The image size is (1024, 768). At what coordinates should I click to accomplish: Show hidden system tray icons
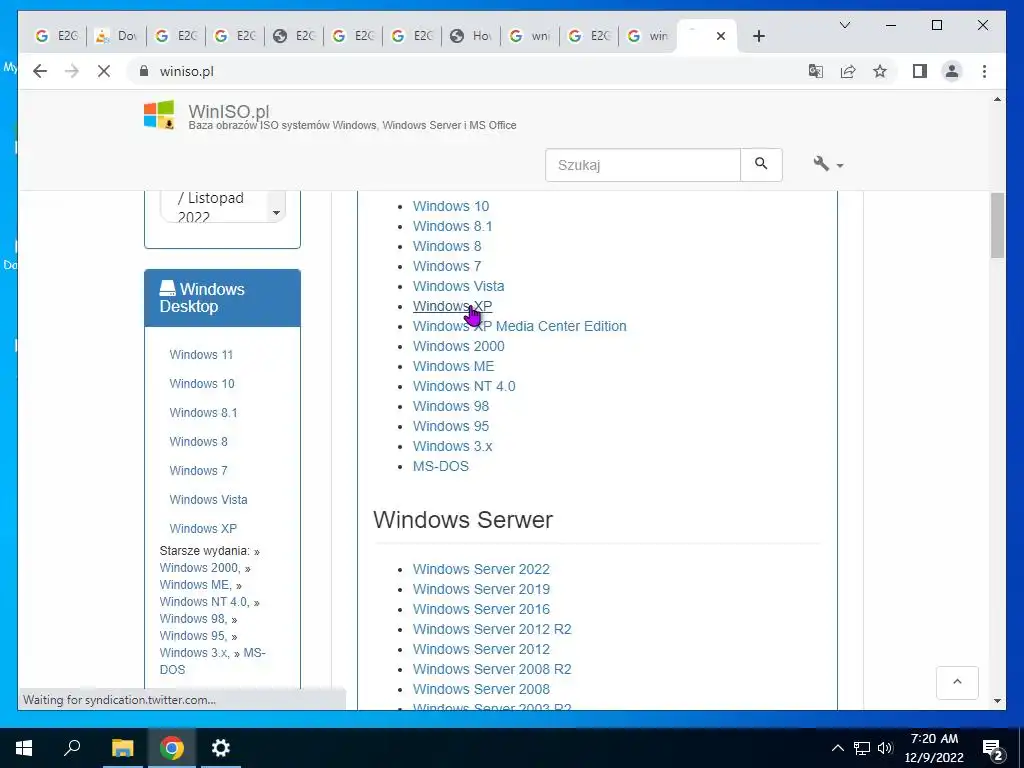(837, 748)
